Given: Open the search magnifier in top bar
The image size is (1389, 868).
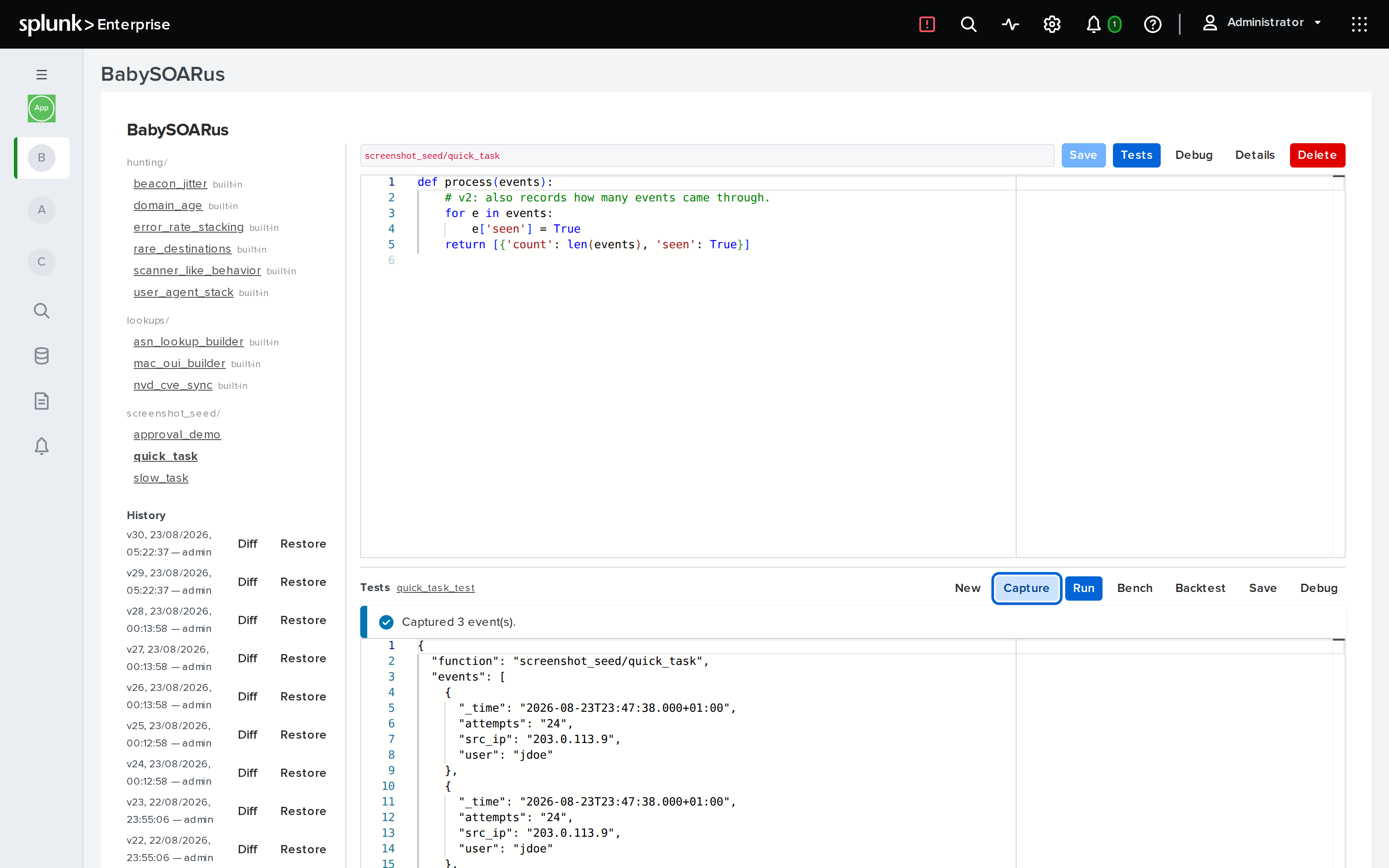Looking at the screenshot, I should click(x=968, y=24).
